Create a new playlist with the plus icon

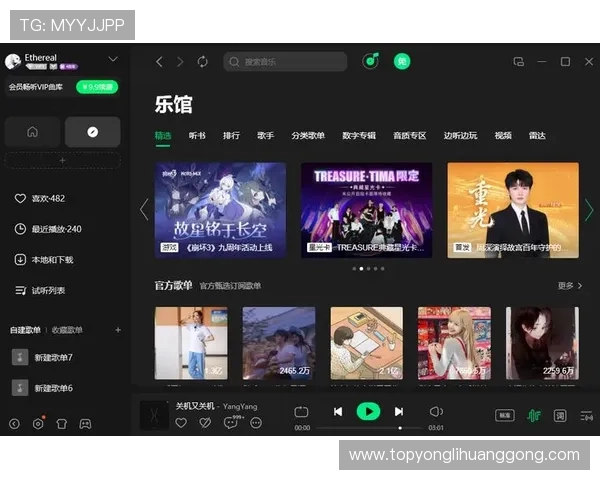(x=118, y=330)
